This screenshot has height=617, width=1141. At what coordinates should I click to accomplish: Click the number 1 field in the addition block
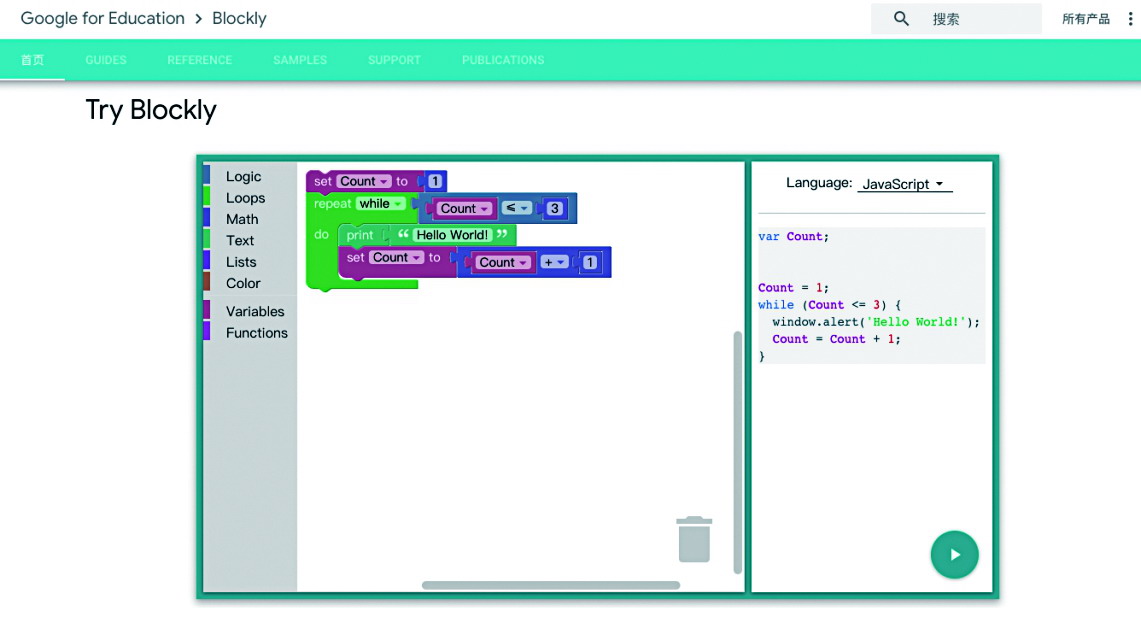(590, 263)
